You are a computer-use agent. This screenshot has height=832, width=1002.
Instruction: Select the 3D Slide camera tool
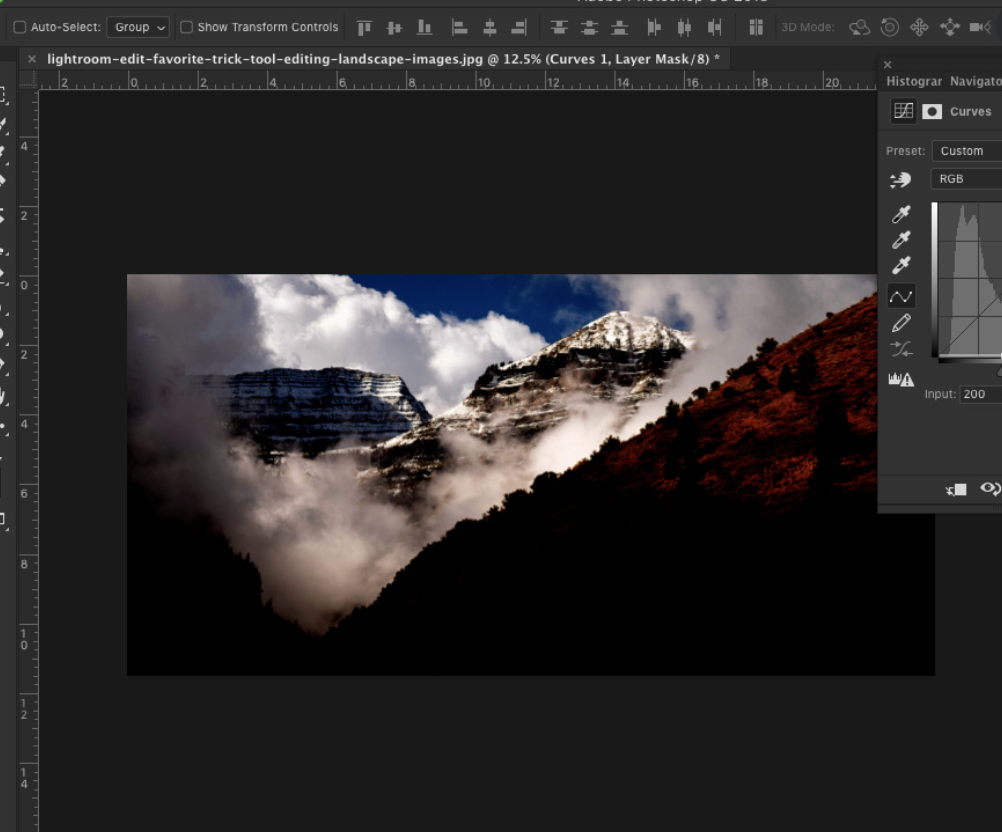(x=950, y=27)
